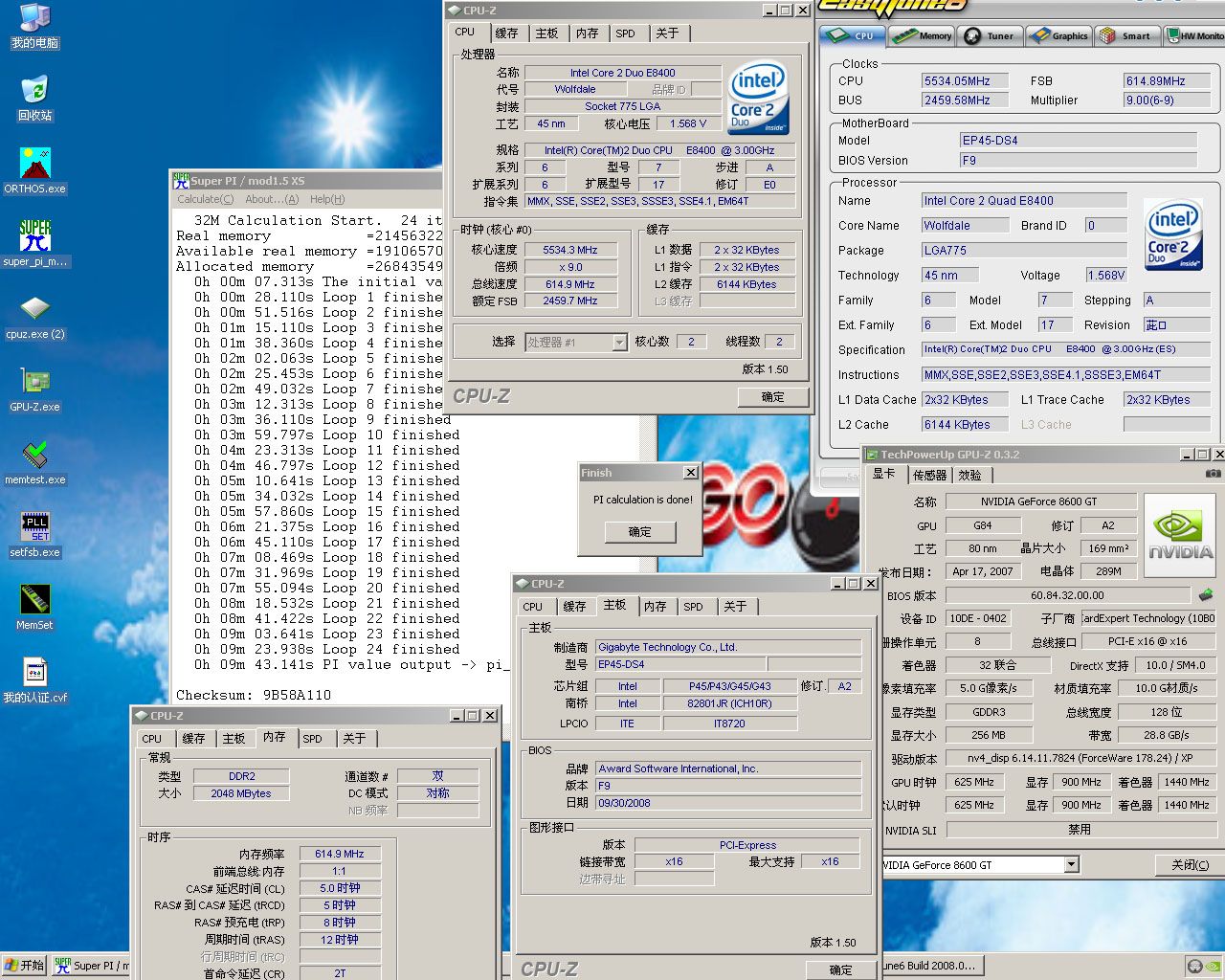Launch the MemSet desktop icon
This screenshot has height=980, width=1225.
(x=34, y=608)
